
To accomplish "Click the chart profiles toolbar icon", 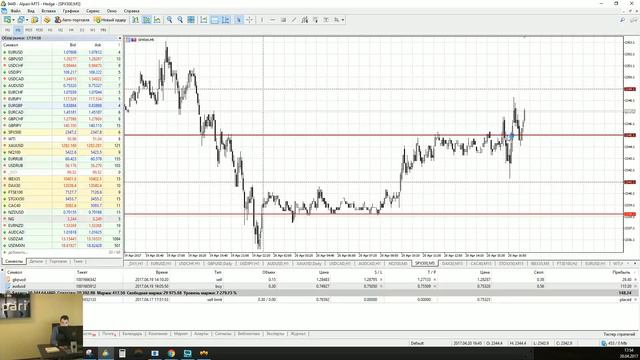I will point(21,20).
